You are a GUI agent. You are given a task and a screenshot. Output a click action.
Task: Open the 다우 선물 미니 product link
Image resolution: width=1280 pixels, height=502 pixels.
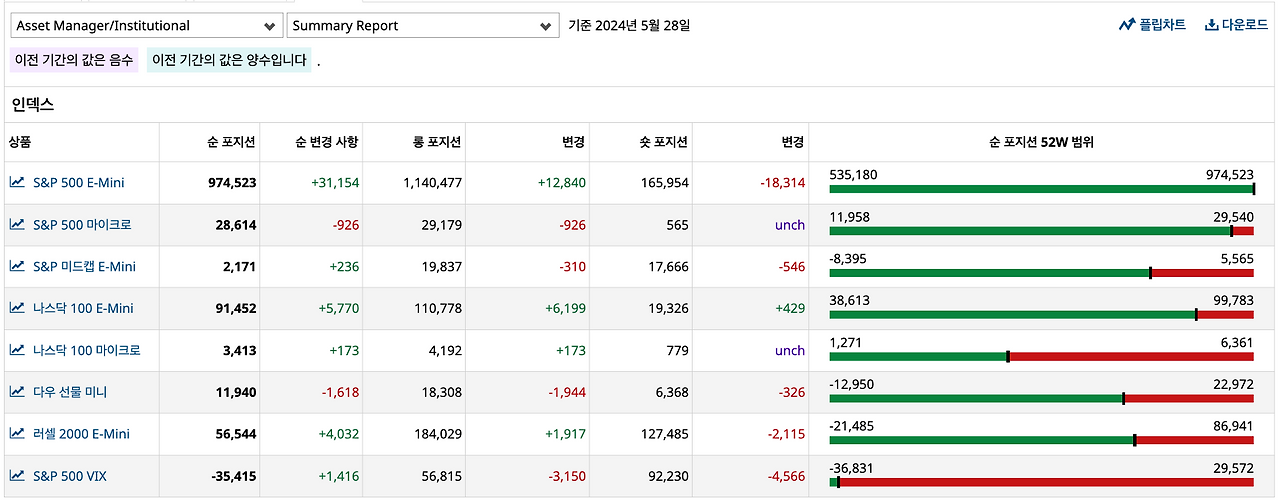coord(70,392)
